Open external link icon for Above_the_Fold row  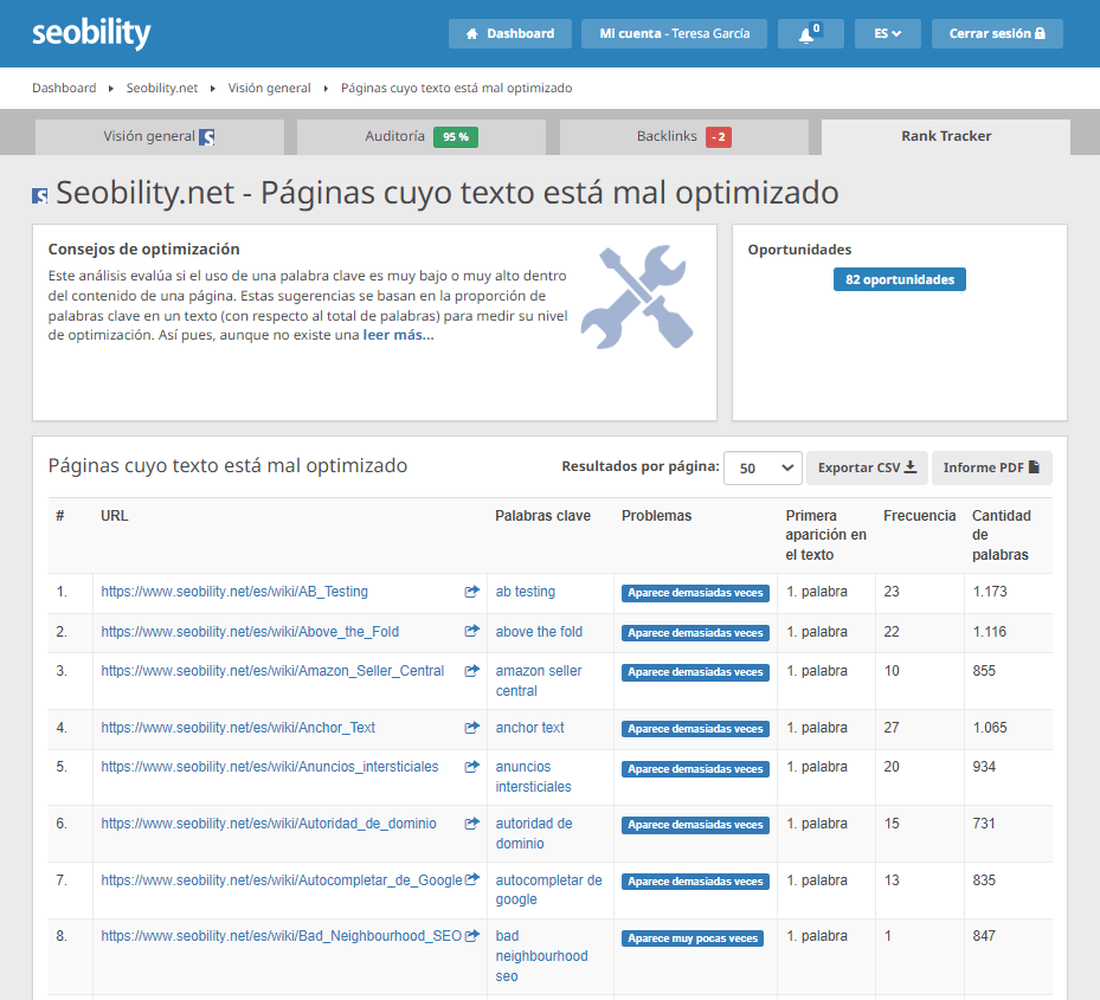(472, 631)
